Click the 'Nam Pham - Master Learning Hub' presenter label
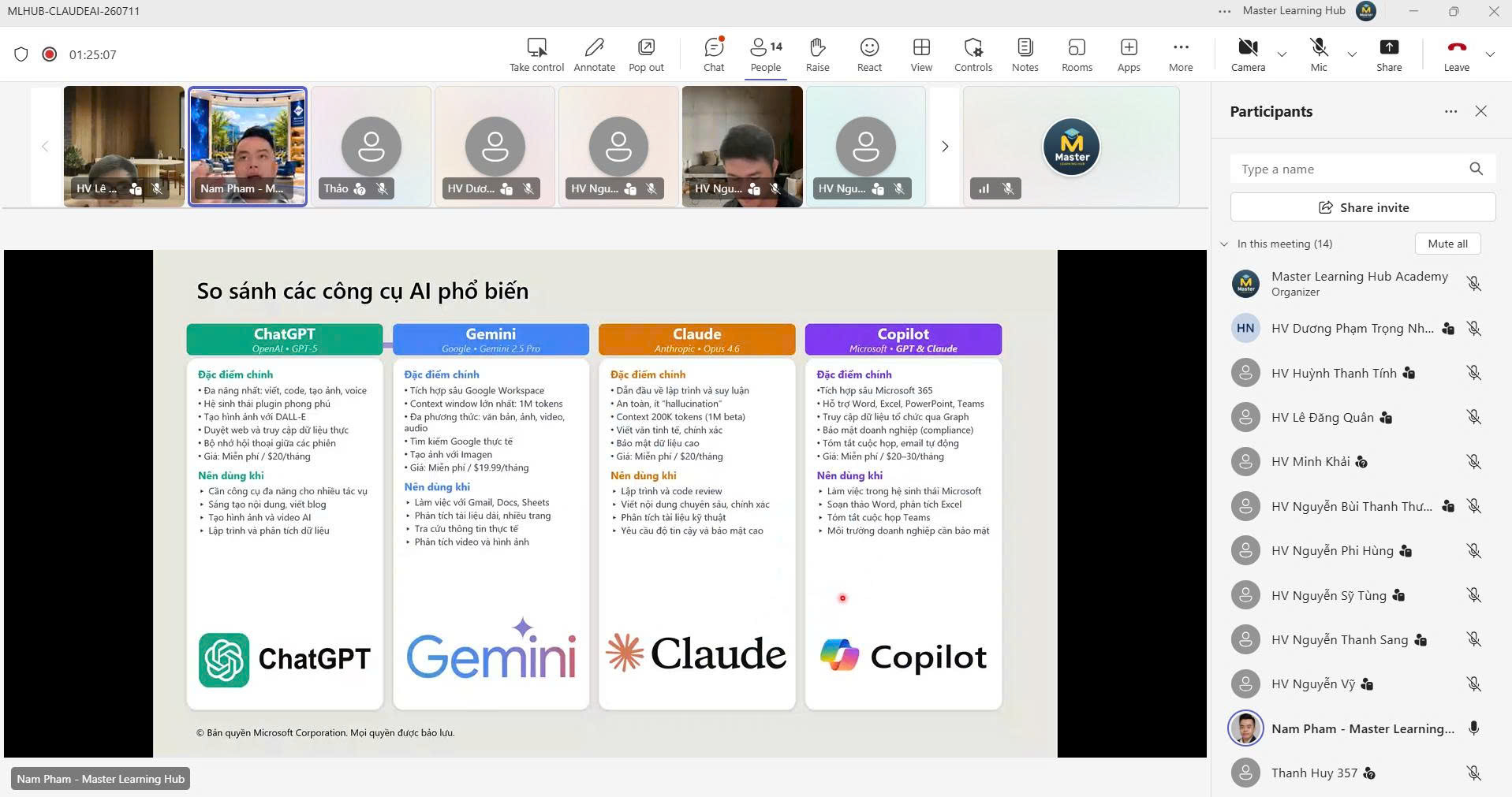 tap(101, 779)
